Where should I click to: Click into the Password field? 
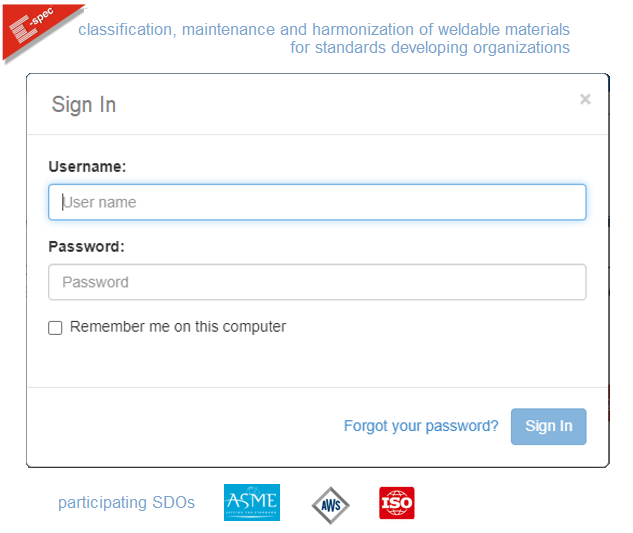(317, 282)
